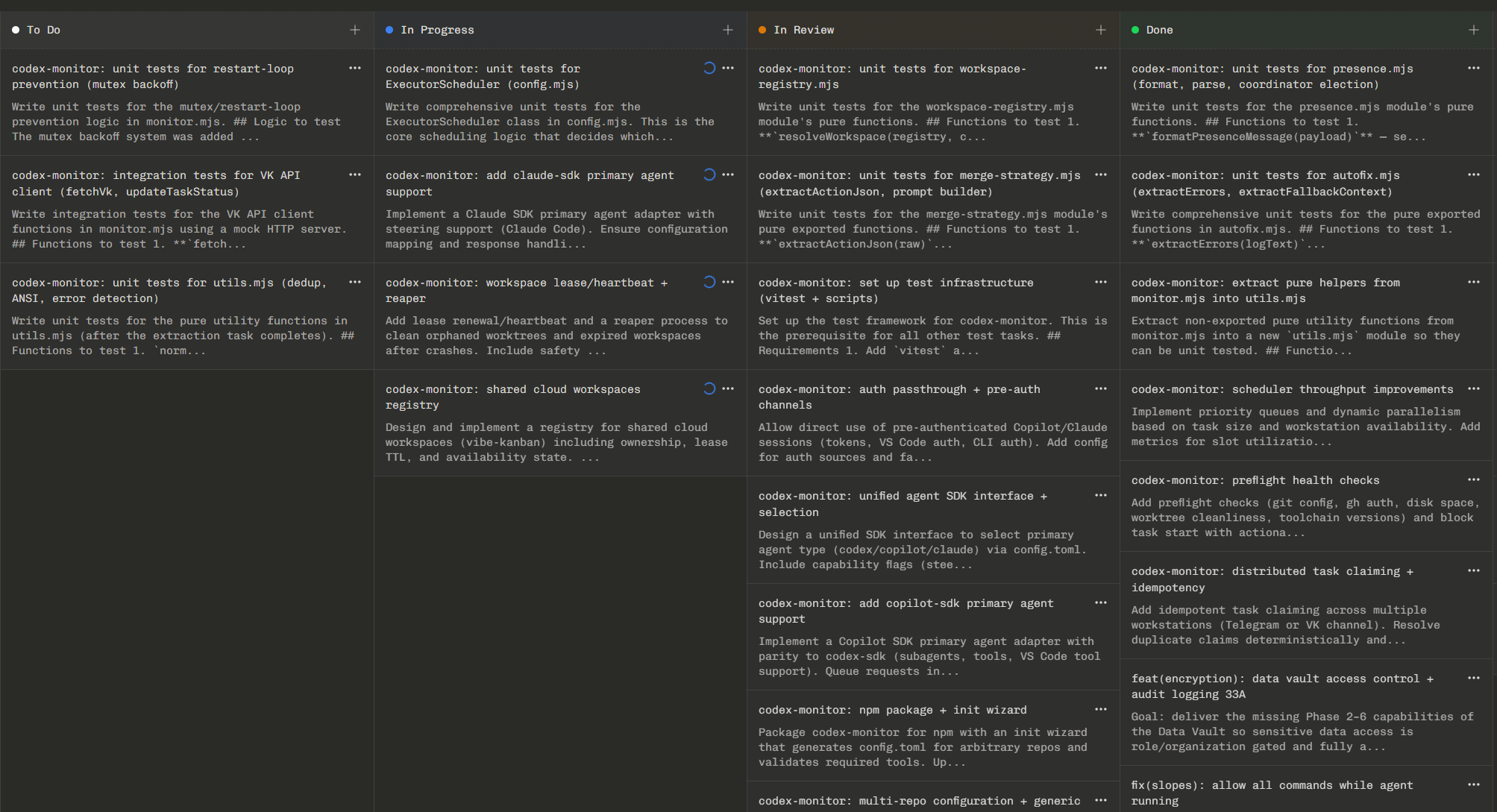Click plus icon in Done column header

[1474, 30]
